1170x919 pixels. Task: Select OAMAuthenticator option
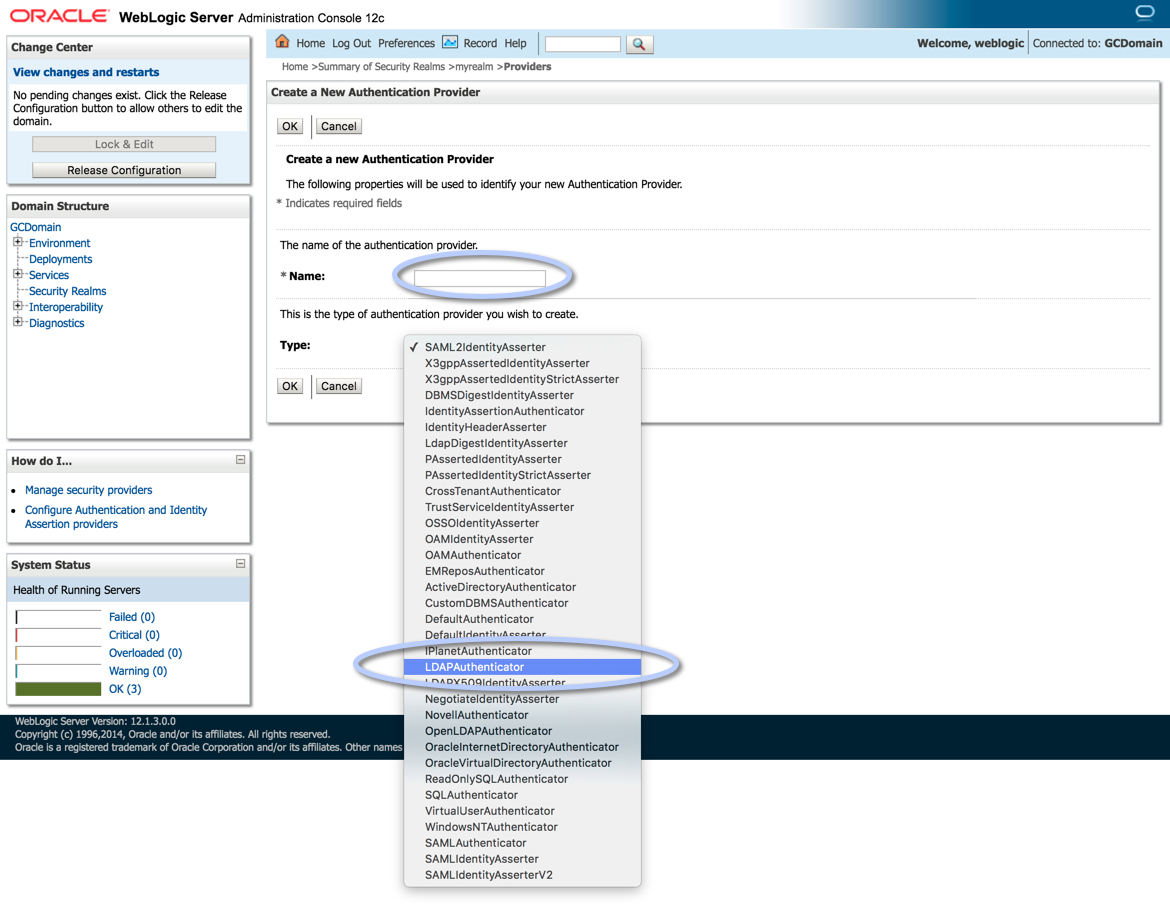[522, 555]
